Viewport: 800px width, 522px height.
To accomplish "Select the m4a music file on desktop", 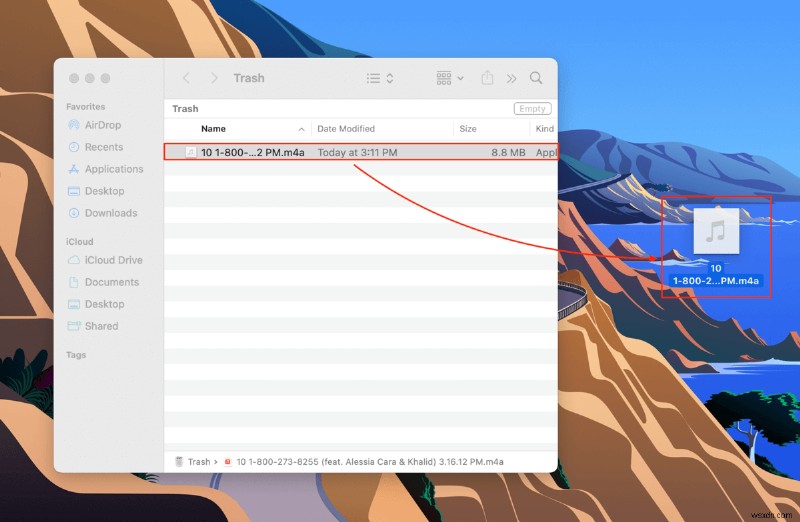I will pyautogui.click(x=716, y=231).
